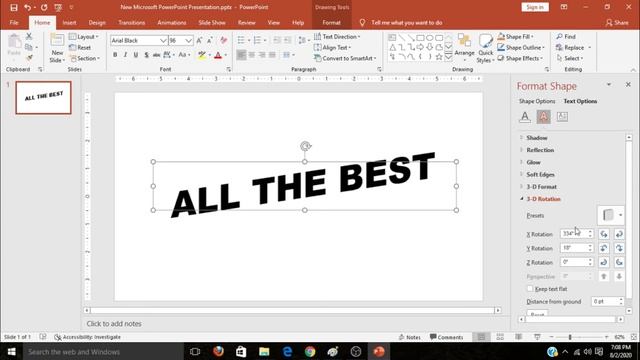The image size is (640, 360).
Task: Open font color red A swatch
Action: coord(218,55)
